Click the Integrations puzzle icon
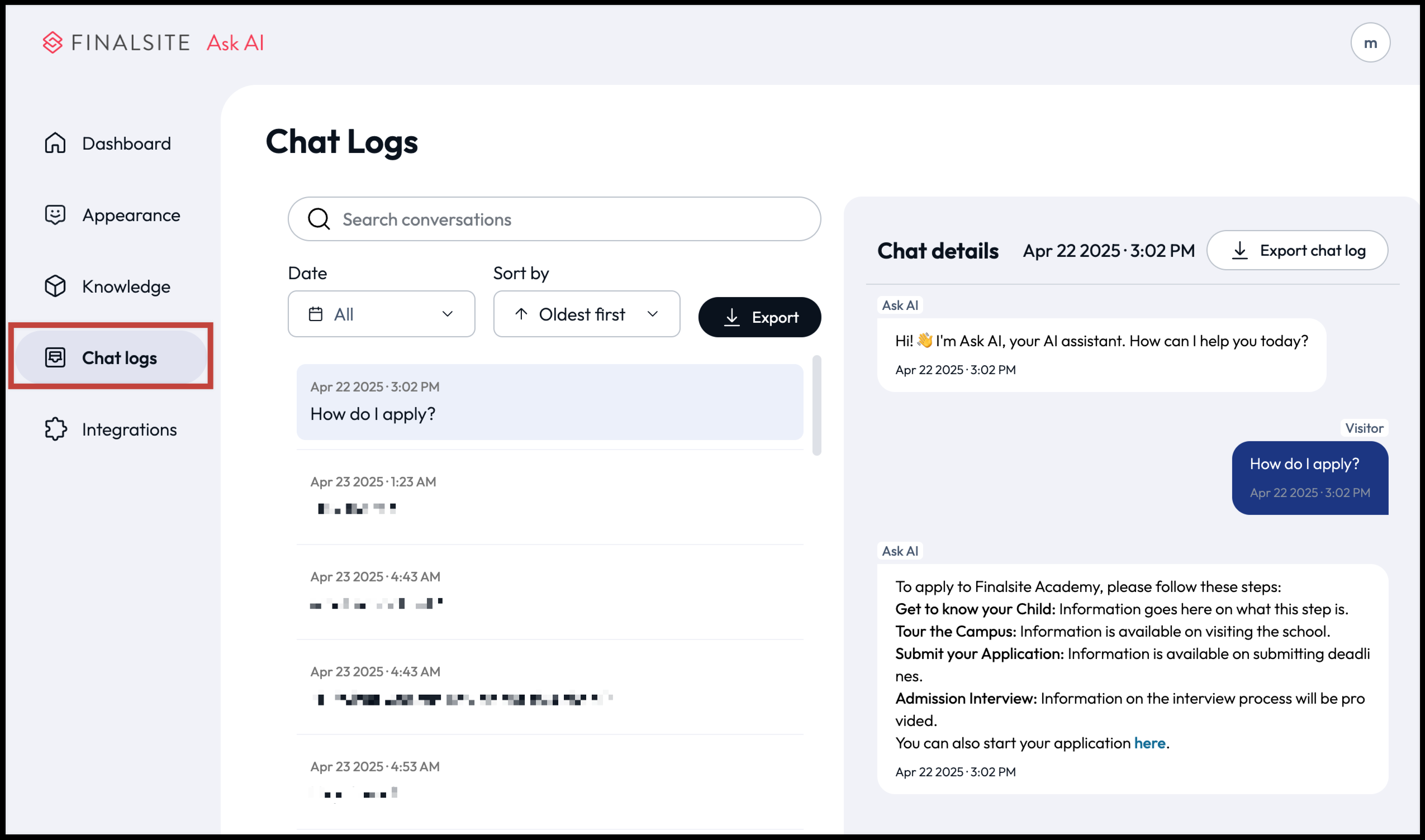1425x840 pixels. (55, 429)
